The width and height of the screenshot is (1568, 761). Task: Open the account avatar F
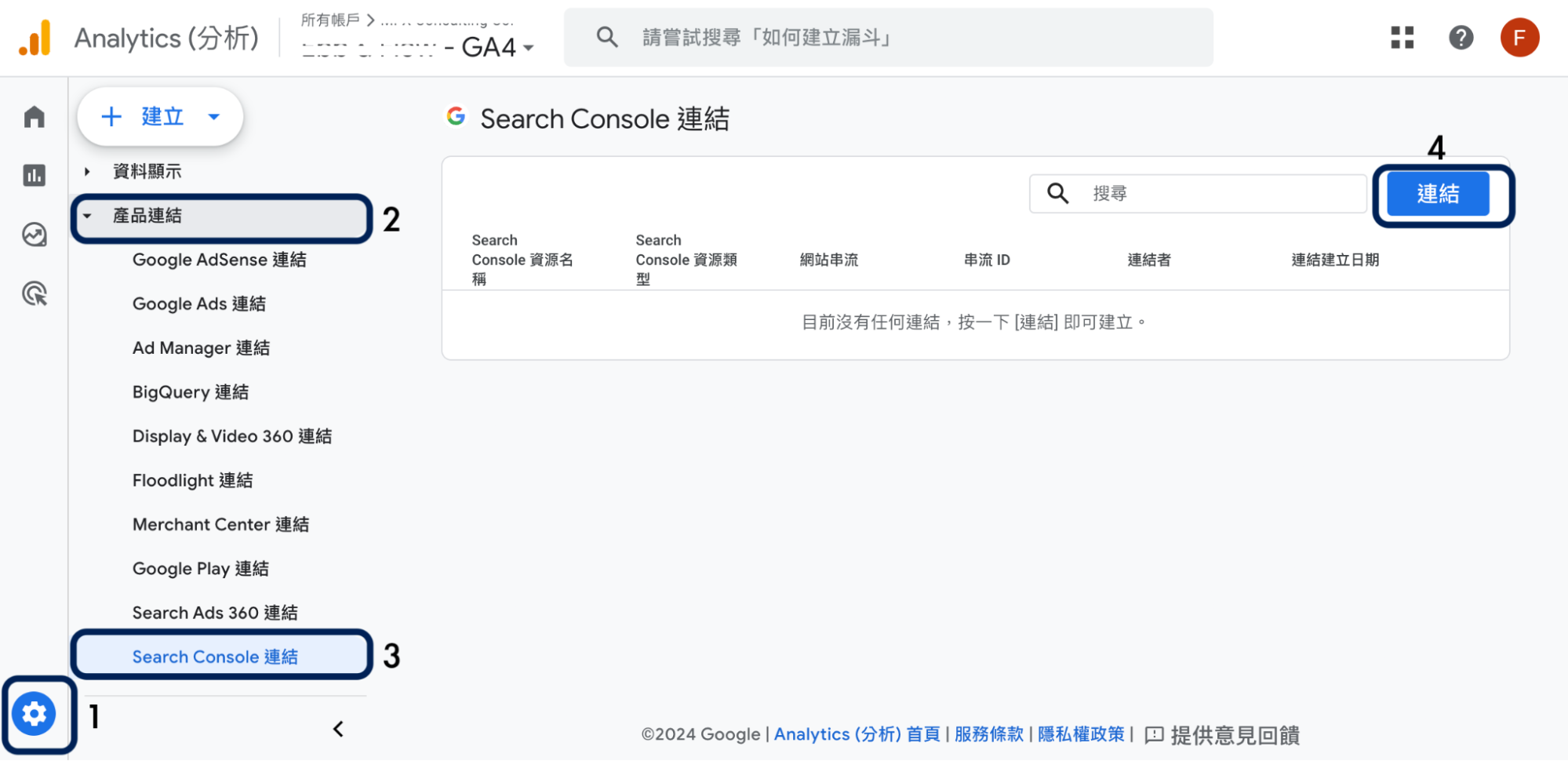[1519, 38]
